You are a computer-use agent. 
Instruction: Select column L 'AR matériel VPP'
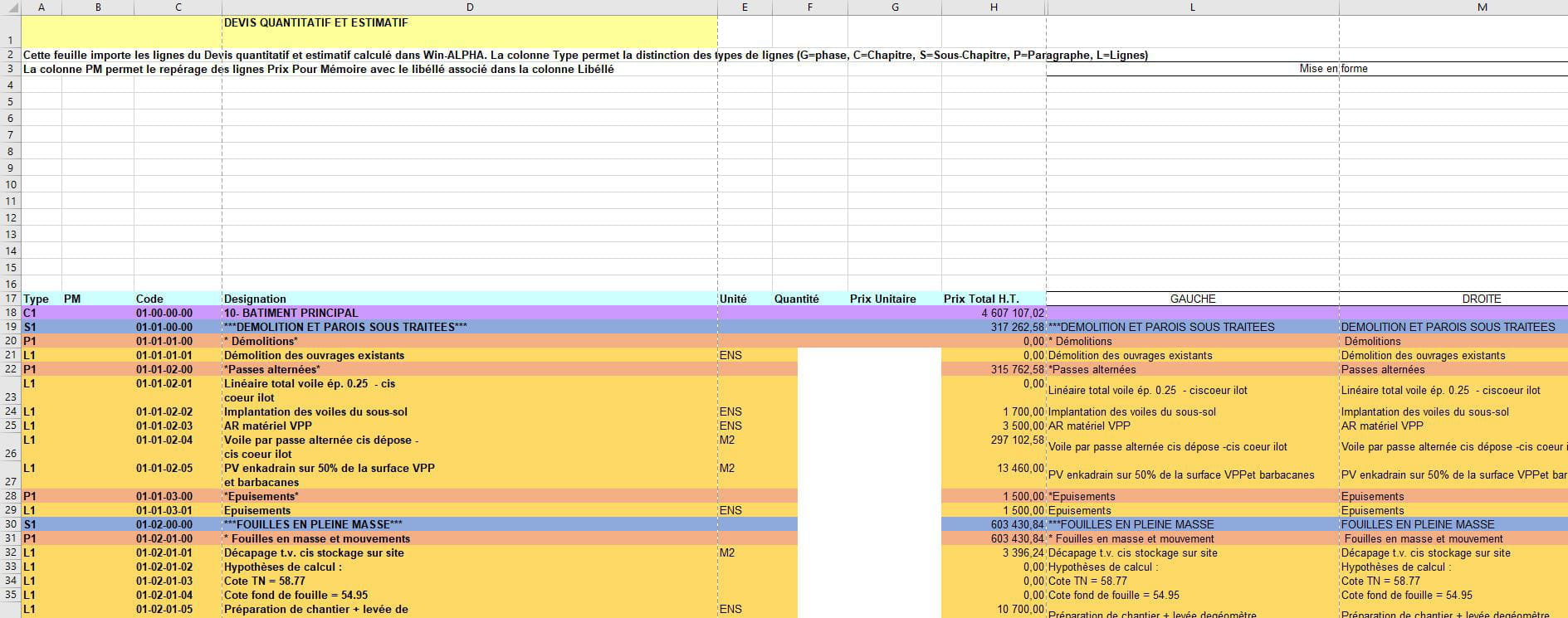(1192, 426)
